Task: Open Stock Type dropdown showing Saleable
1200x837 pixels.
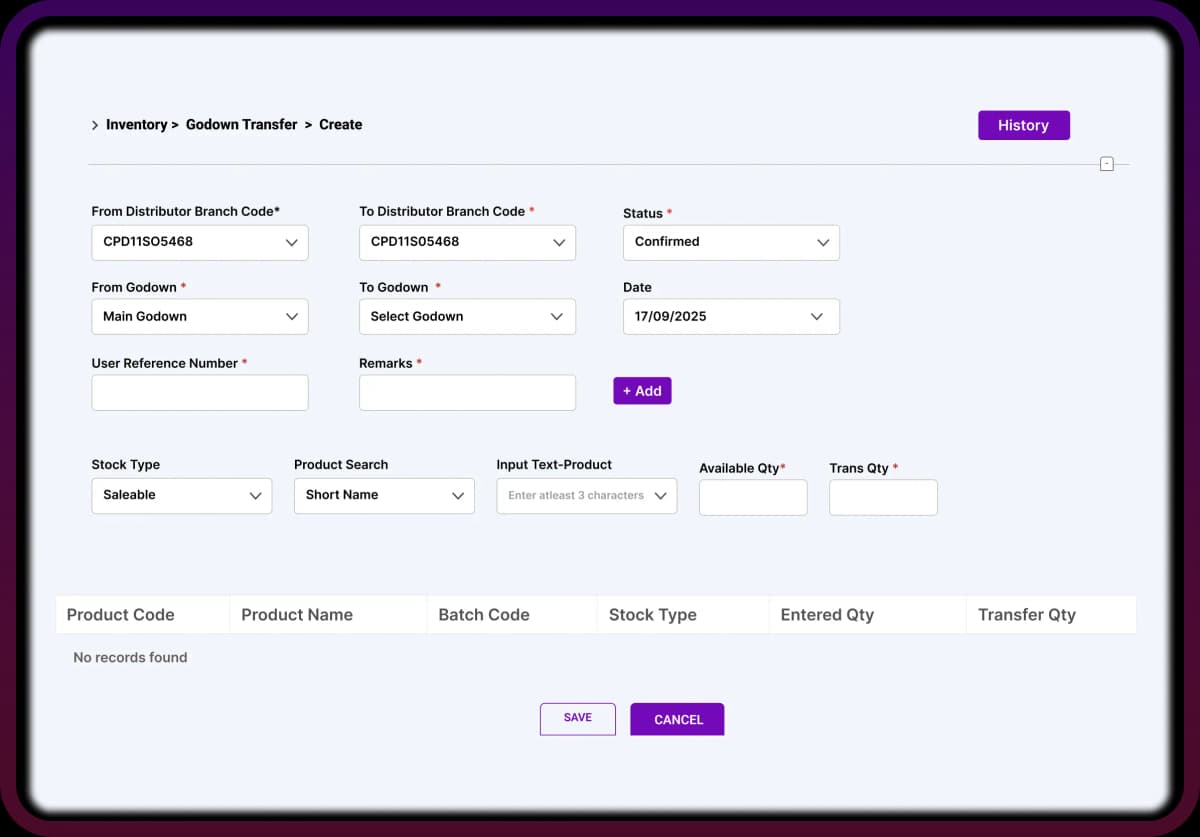Action: tap(181, 495)
